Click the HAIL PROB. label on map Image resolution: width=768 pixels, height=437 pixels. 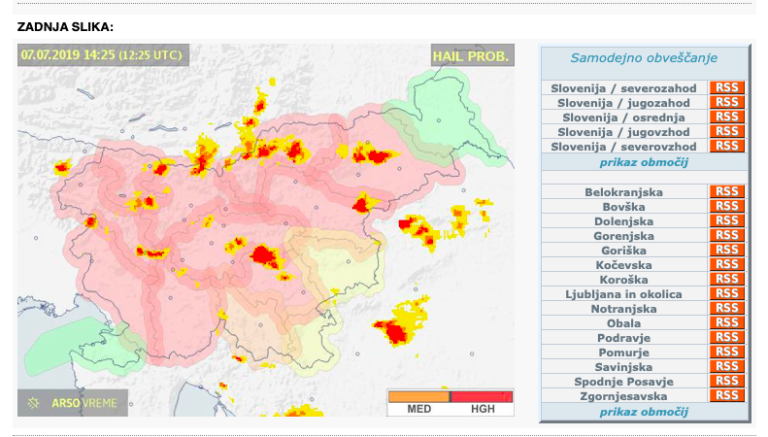coord(472,56)
